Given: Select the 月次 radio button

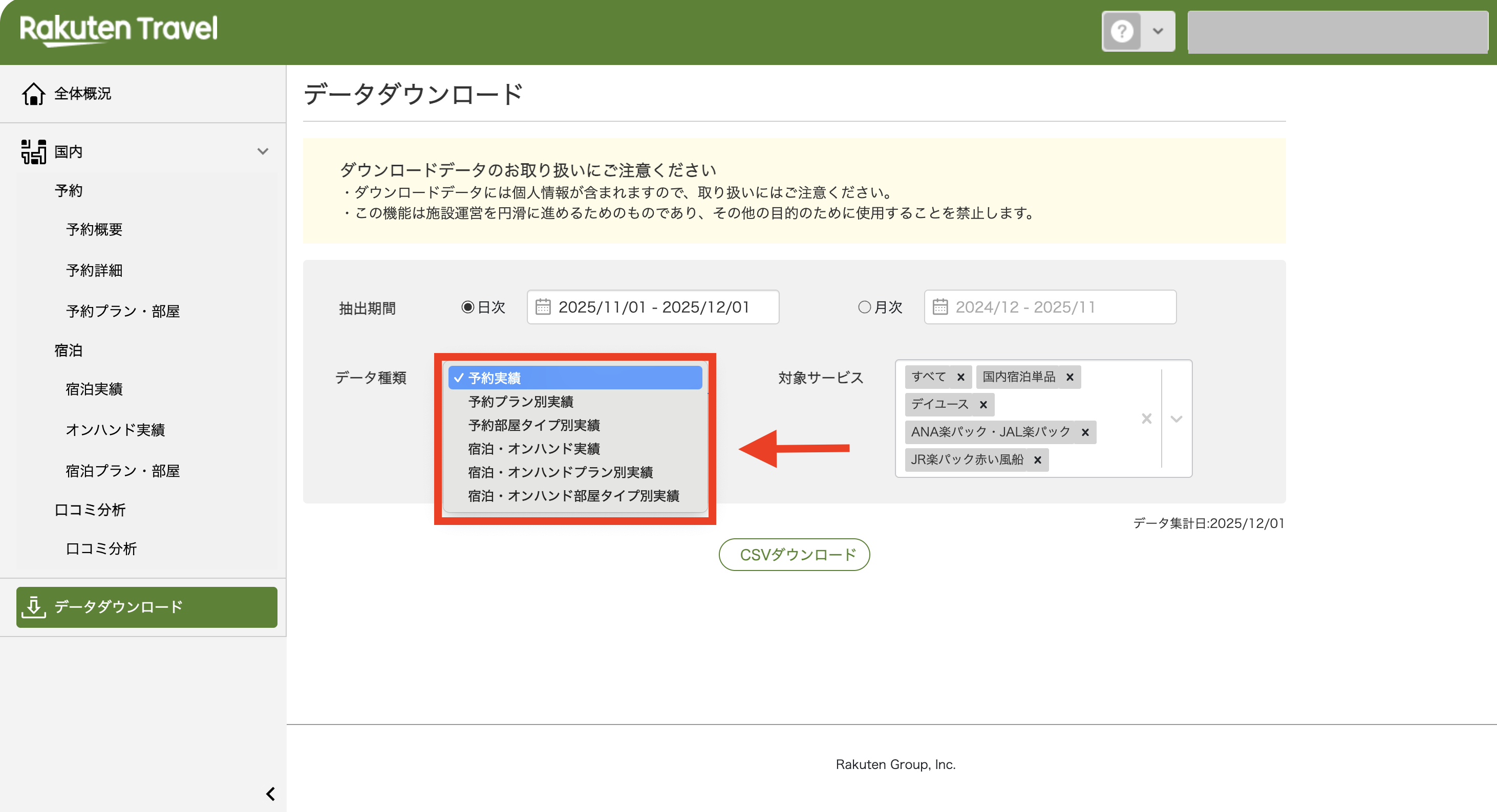Looking at the screenshot, I should tap(864, 306).
